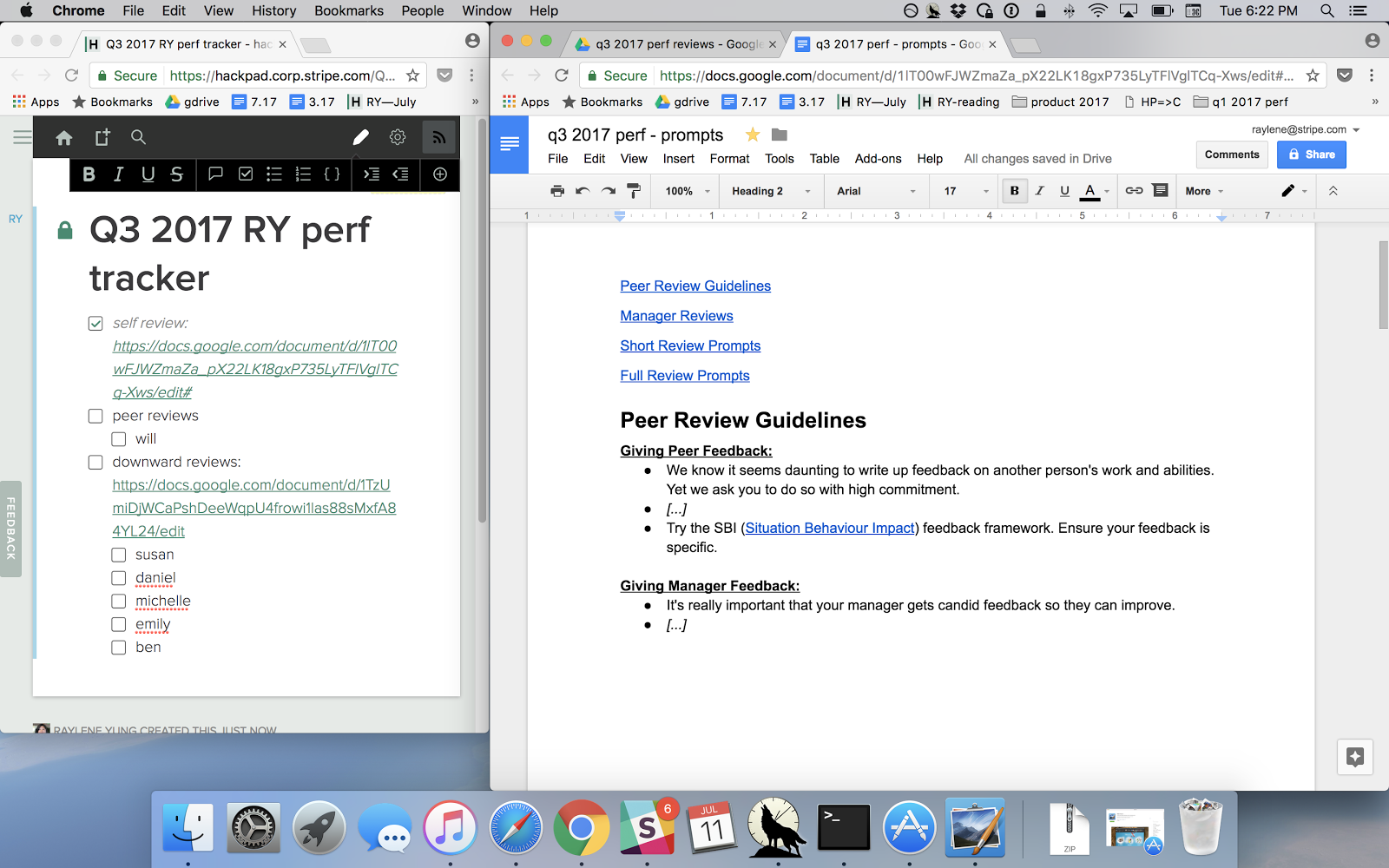Redo the change in Google Docs
1389x868 pixels.
click(x=609, y=191)
